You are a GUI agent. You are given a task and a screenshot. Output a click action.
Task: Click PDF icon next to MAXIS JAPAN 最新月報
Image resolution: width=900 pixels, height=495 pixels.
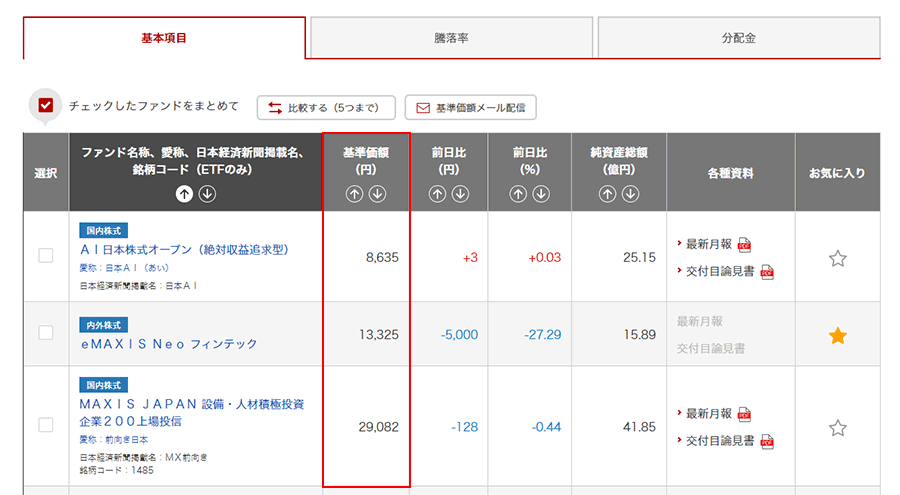click(744, 414)
